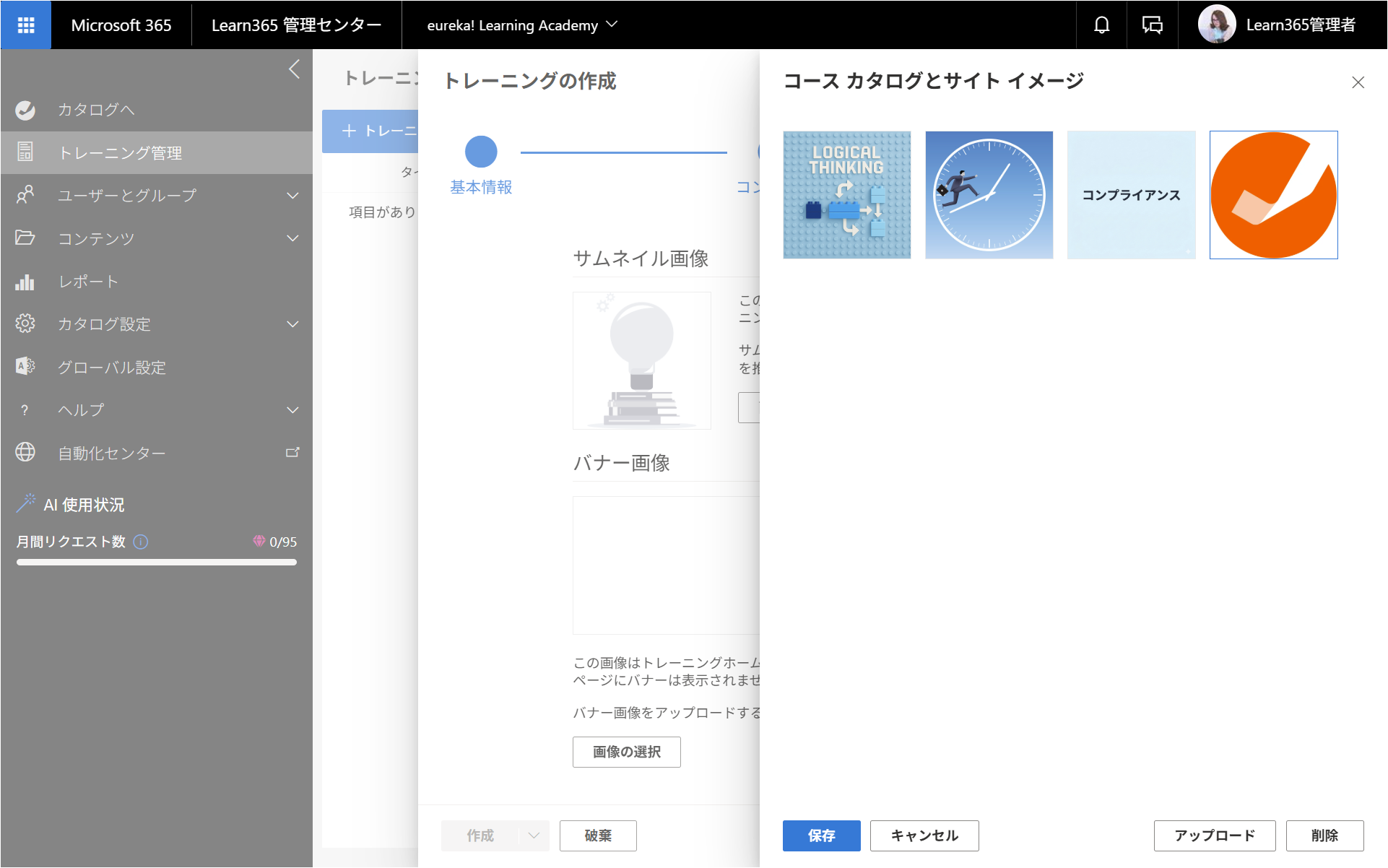Select the コンプライアンス image thumbnail
The height and width of the screenshot is (868, 1388).
click(1131, 195)
